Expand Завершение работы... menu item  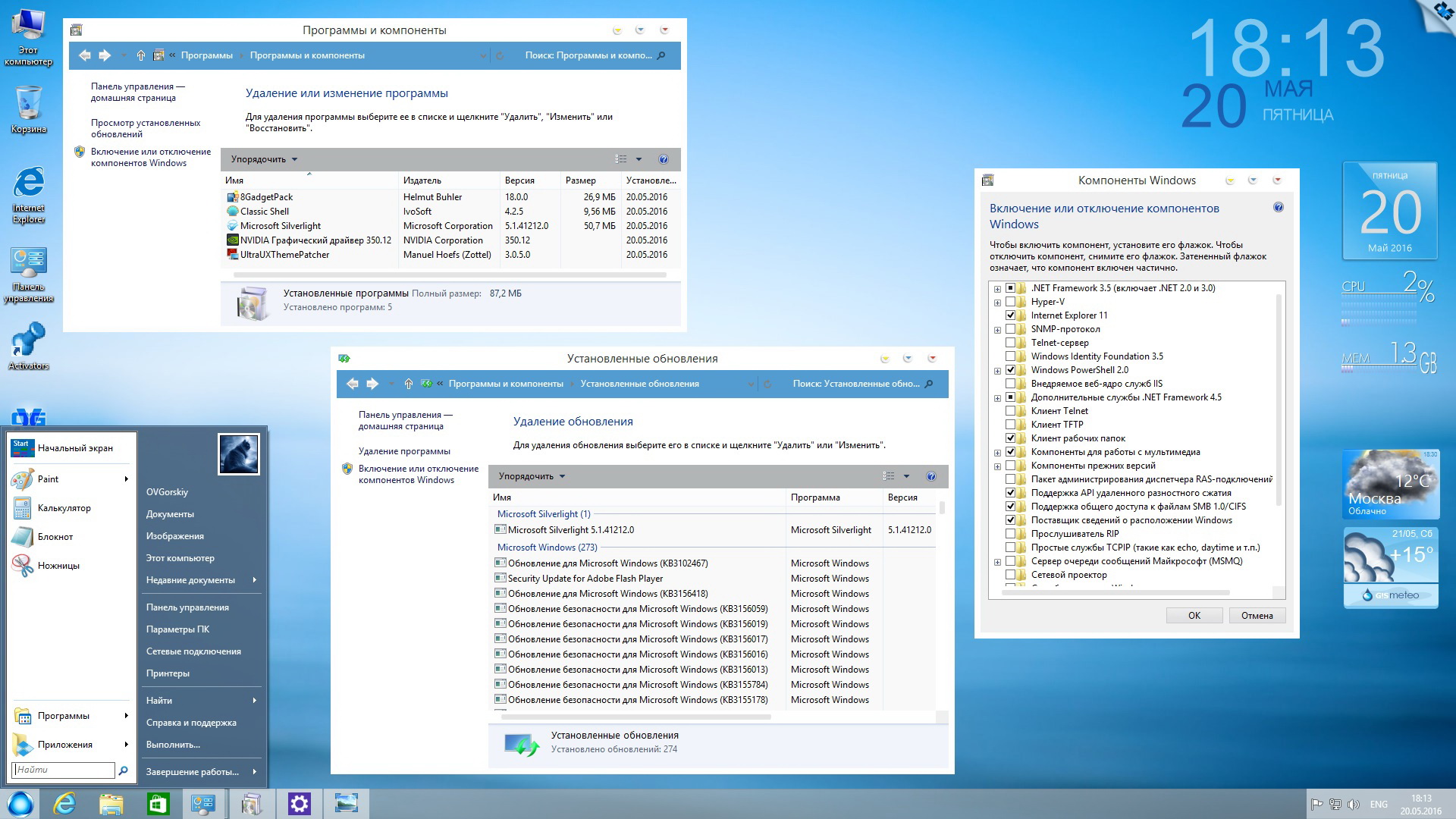click(x=201, y=772)
